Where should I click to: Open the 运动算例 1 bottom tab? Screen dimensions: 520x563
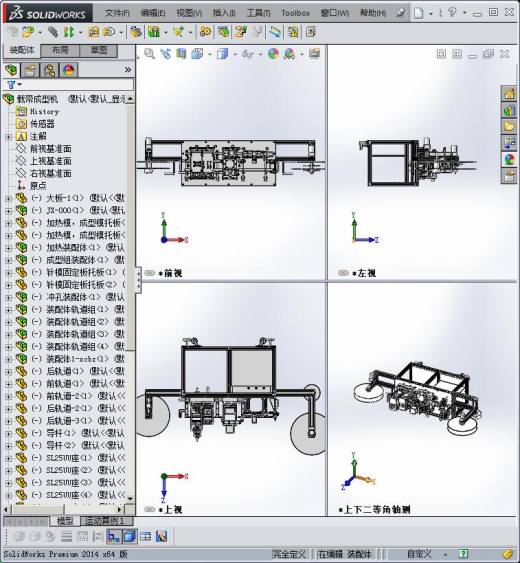click(x=107, y=521)
